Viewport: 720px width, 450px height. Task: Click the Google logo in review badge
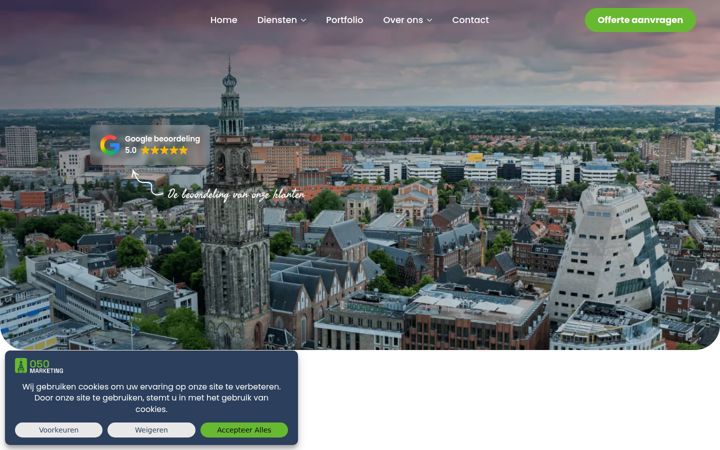[x=110, y=145]
